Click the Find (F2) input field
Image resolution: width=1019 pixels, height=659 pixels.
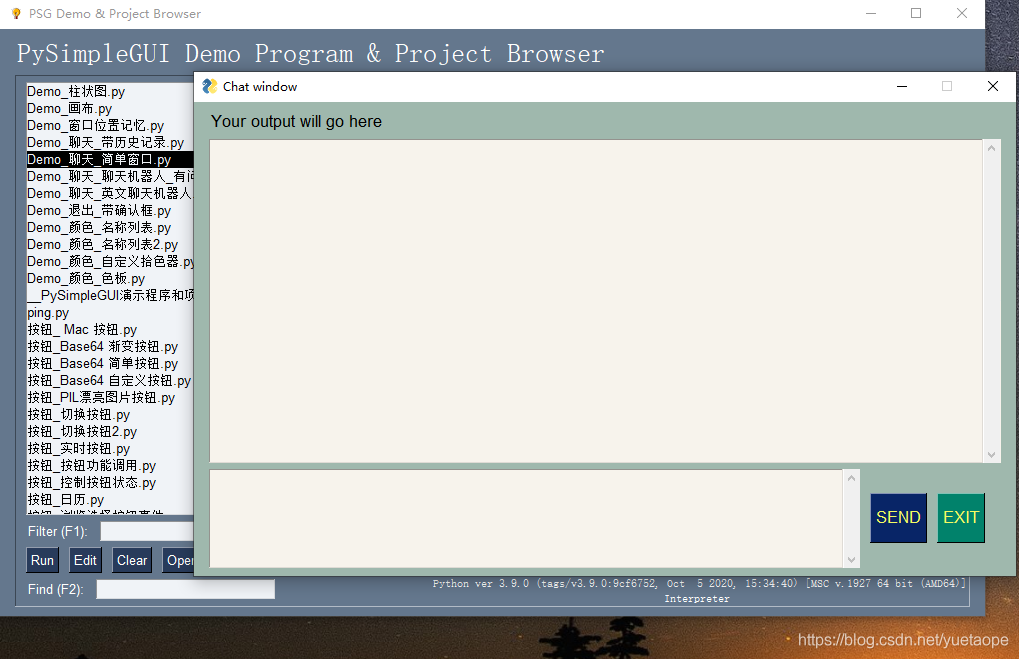coord(186,589)
